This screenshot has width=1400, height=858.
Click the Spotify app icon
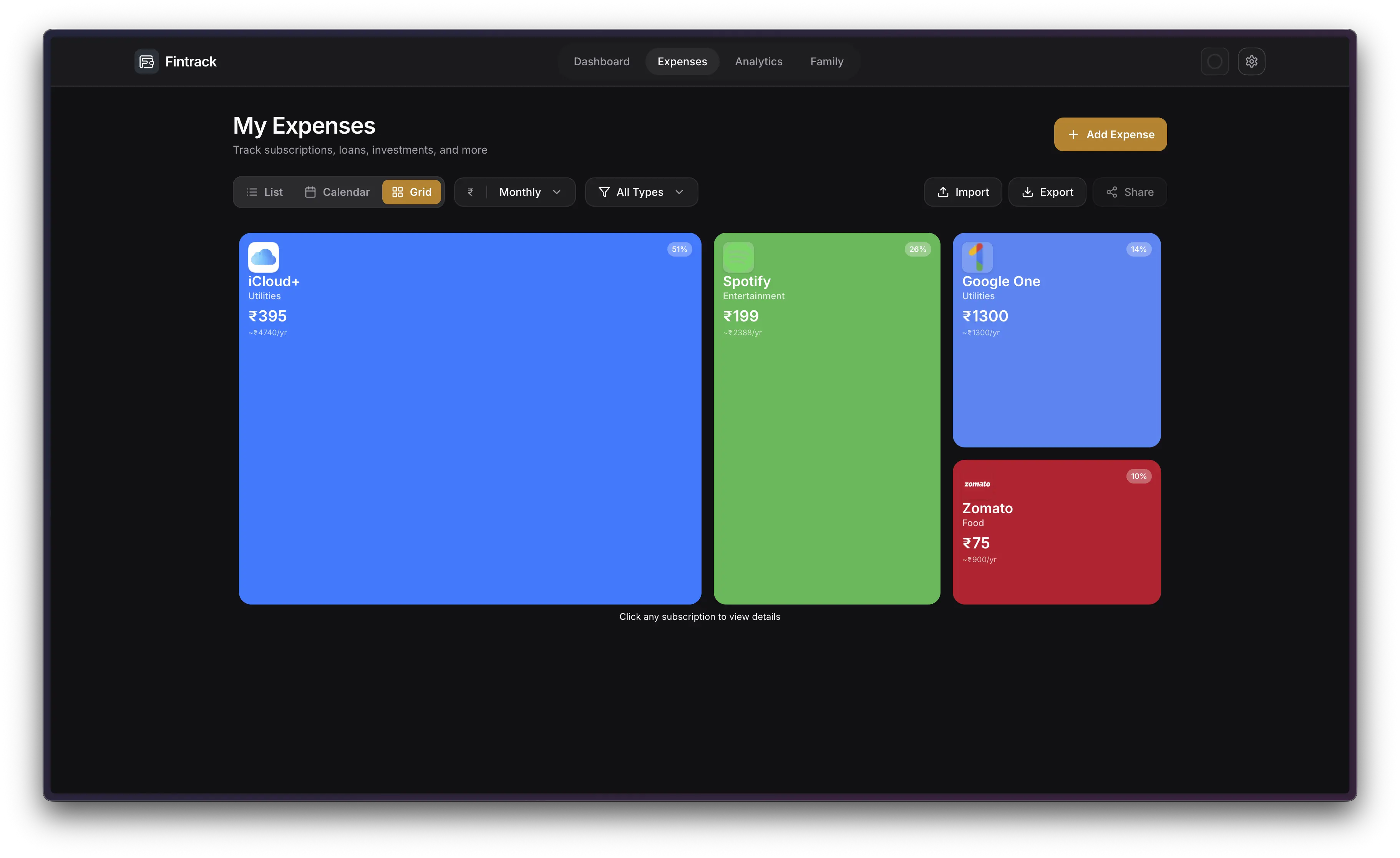pyautogui.click(x=738, y=257)
